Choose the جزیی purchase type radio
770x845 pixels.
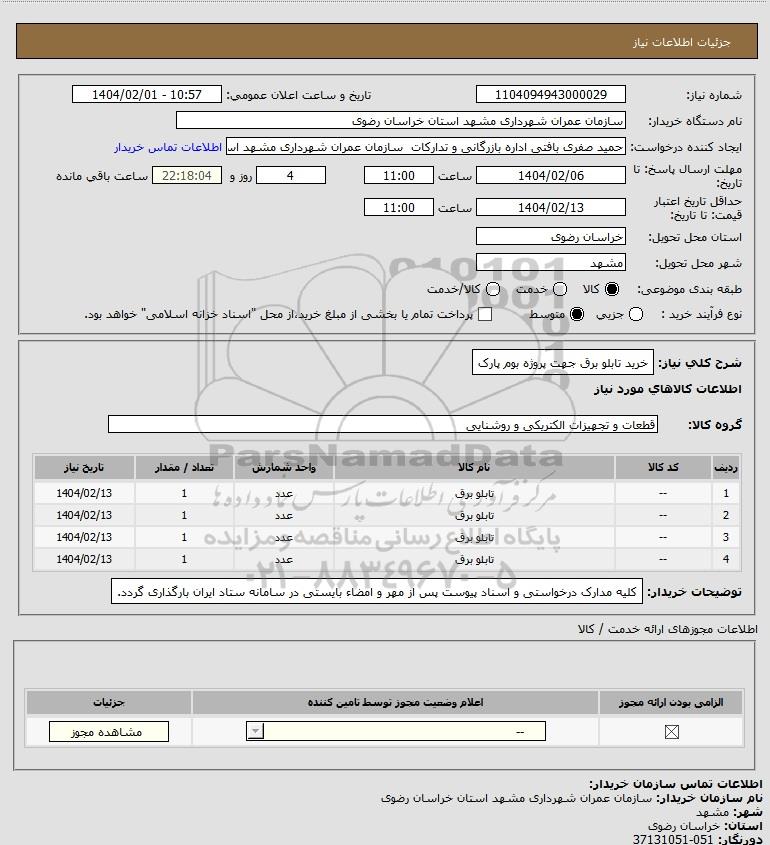[x=636, y=314]
